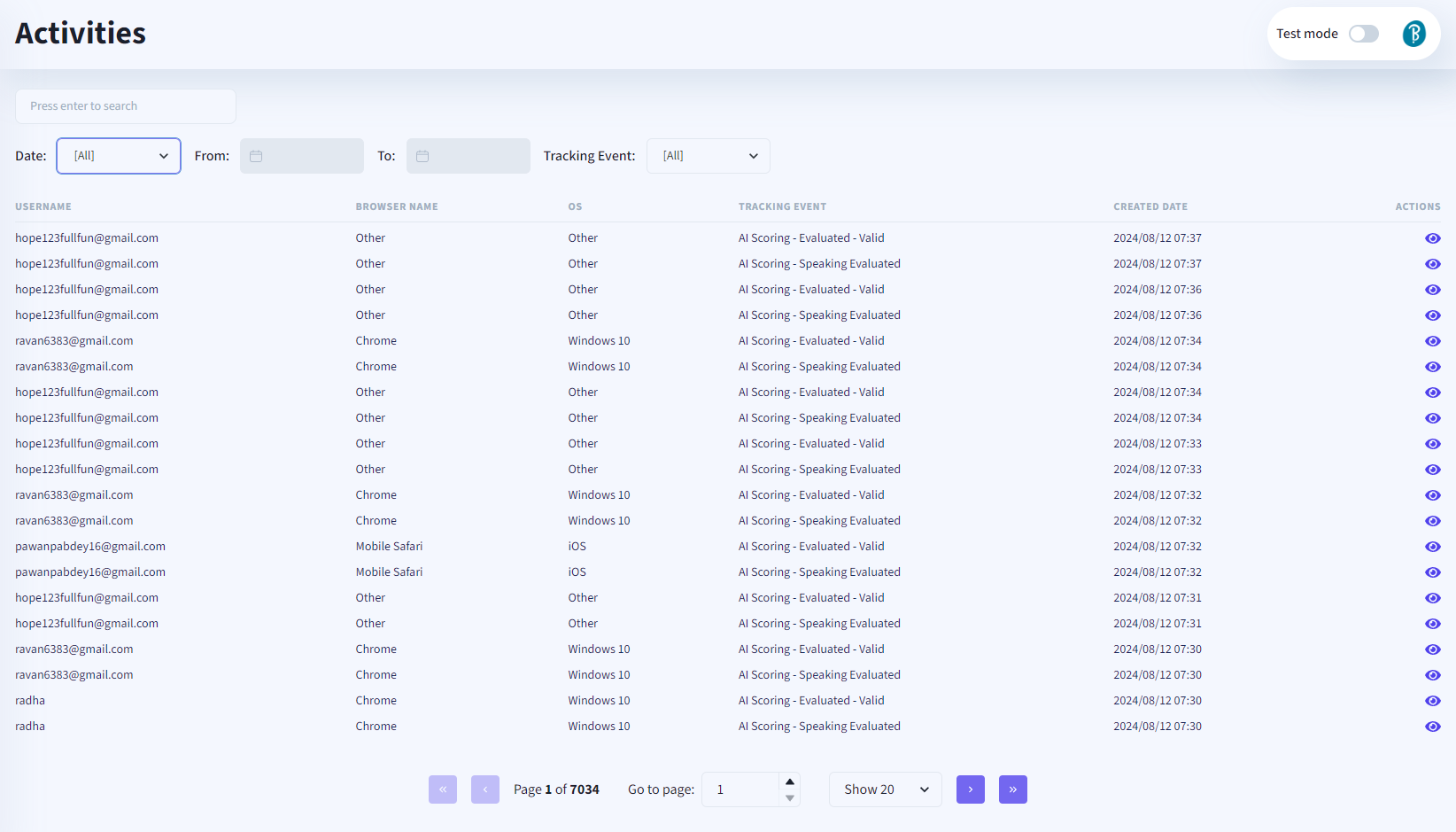Open the Show 20 page size dropdown

point(885,789)
